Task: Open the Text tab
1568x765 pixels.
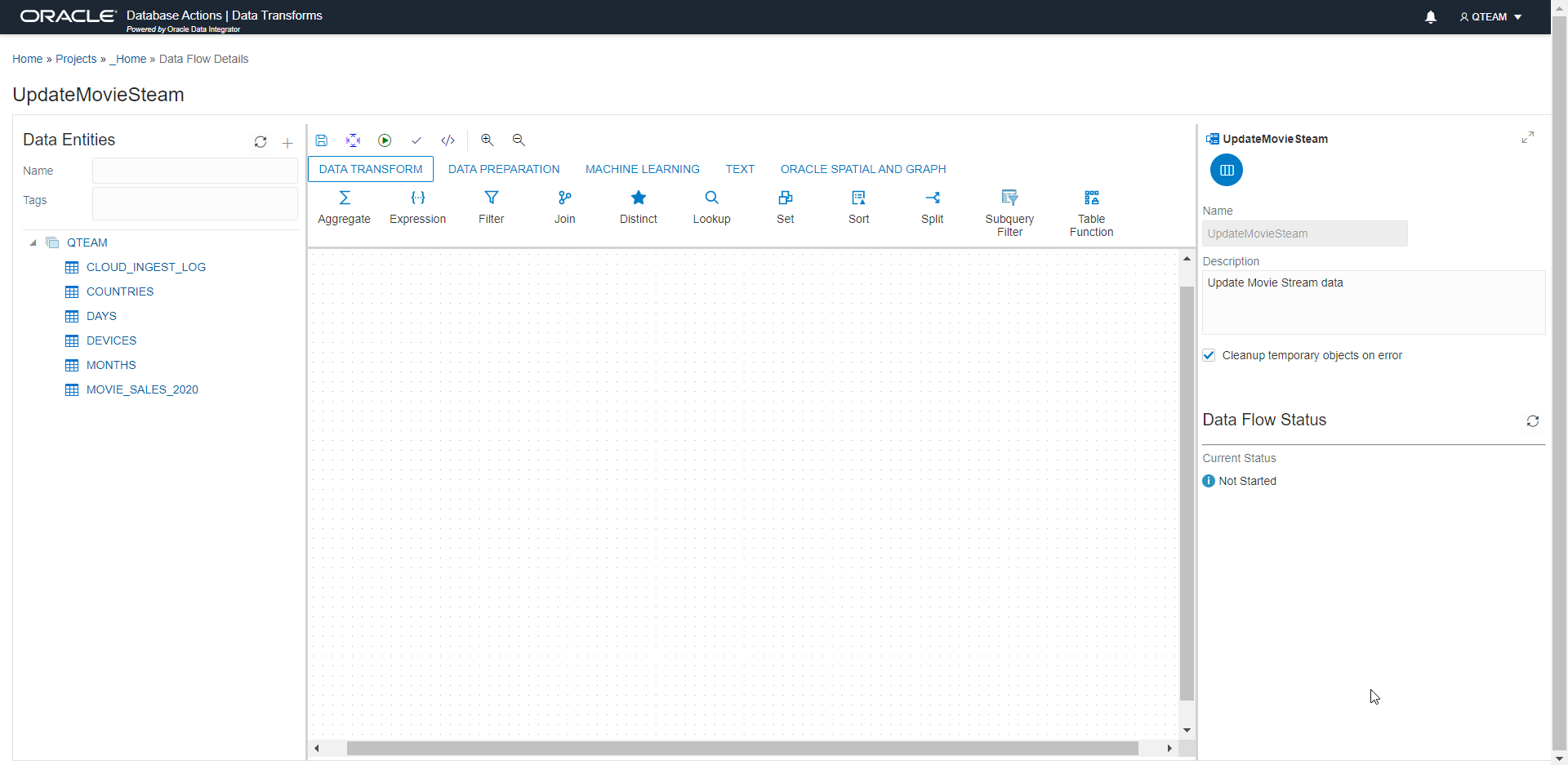Action: [741, 169]
